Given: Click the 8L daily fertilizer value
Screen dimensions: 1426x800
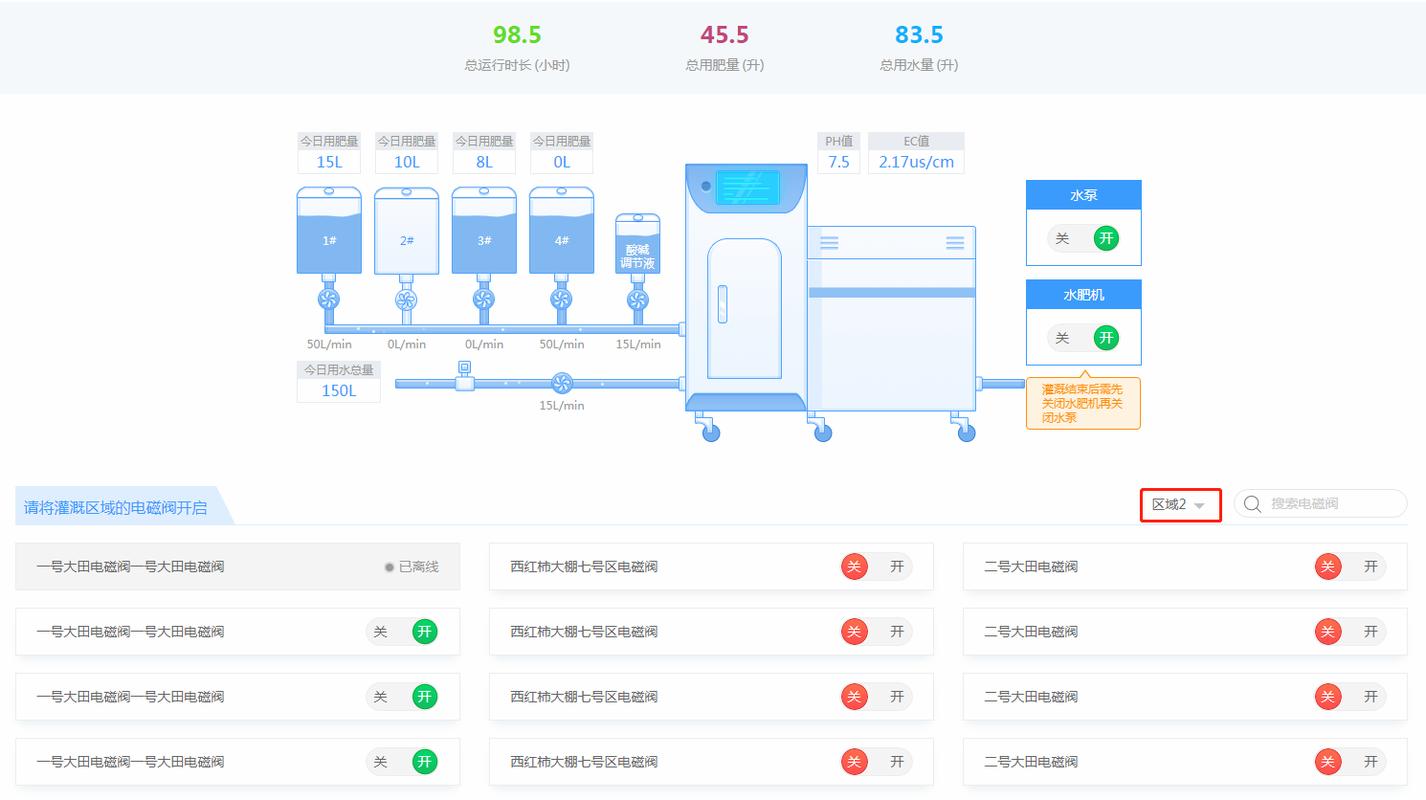Looking at the screenshot, I should 484,162.
